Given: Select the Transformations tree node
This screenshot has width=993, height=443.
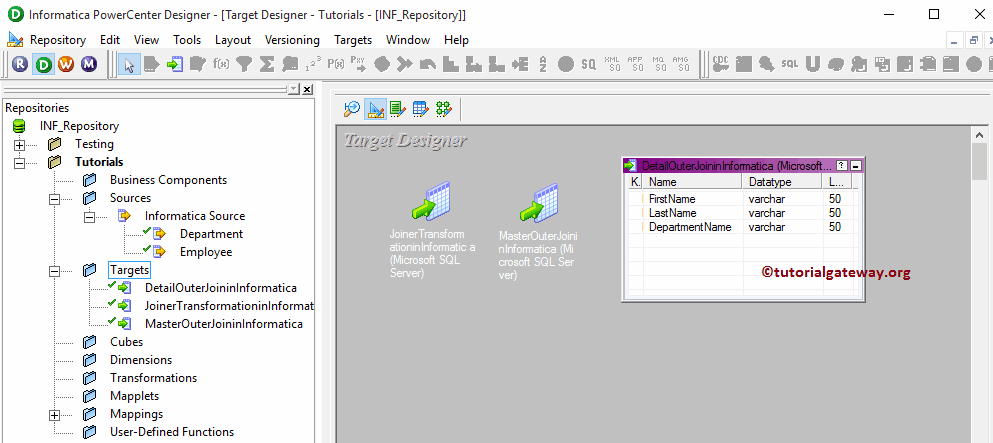Looking at the screenshot, I should pos(153,378).
